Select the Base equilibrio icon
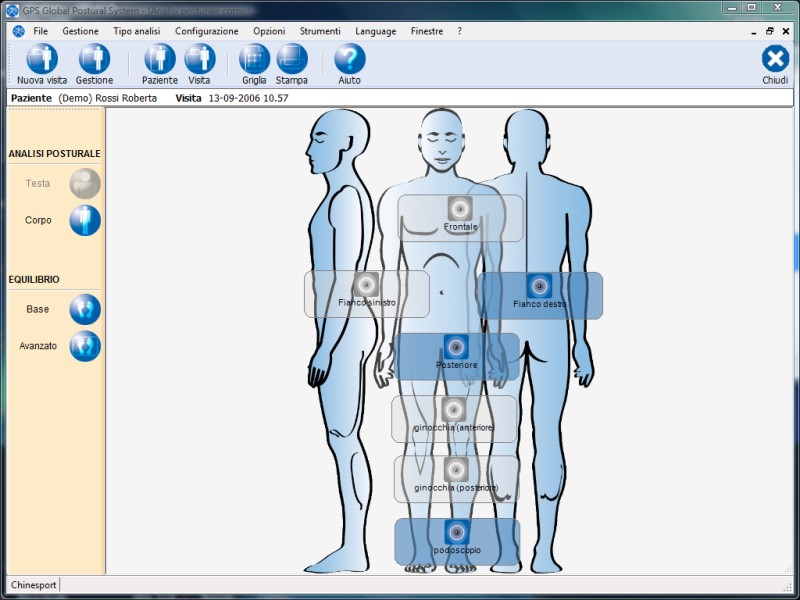Viewport: 800px width, 600px height. click(x=85, y=309)
